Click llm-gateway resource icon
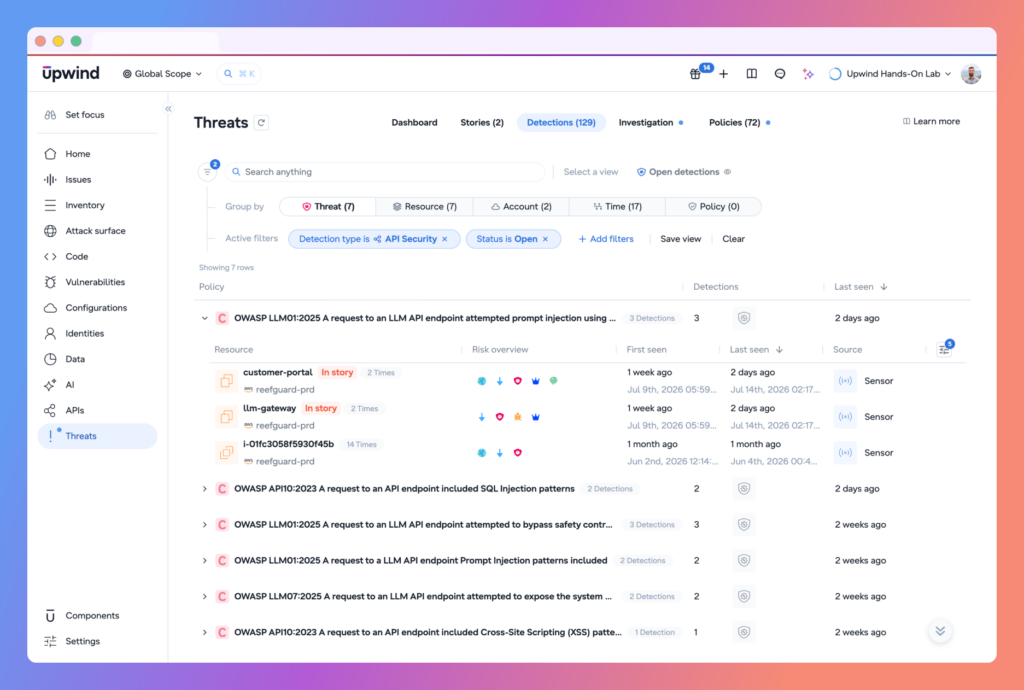 [x=227, y=416]
